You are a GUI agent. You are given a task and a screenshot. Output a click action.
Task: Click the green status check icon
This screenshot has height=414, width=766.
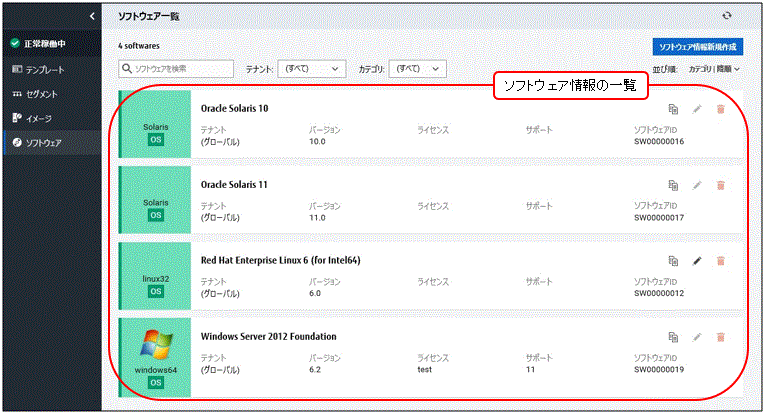pos(15,43)
